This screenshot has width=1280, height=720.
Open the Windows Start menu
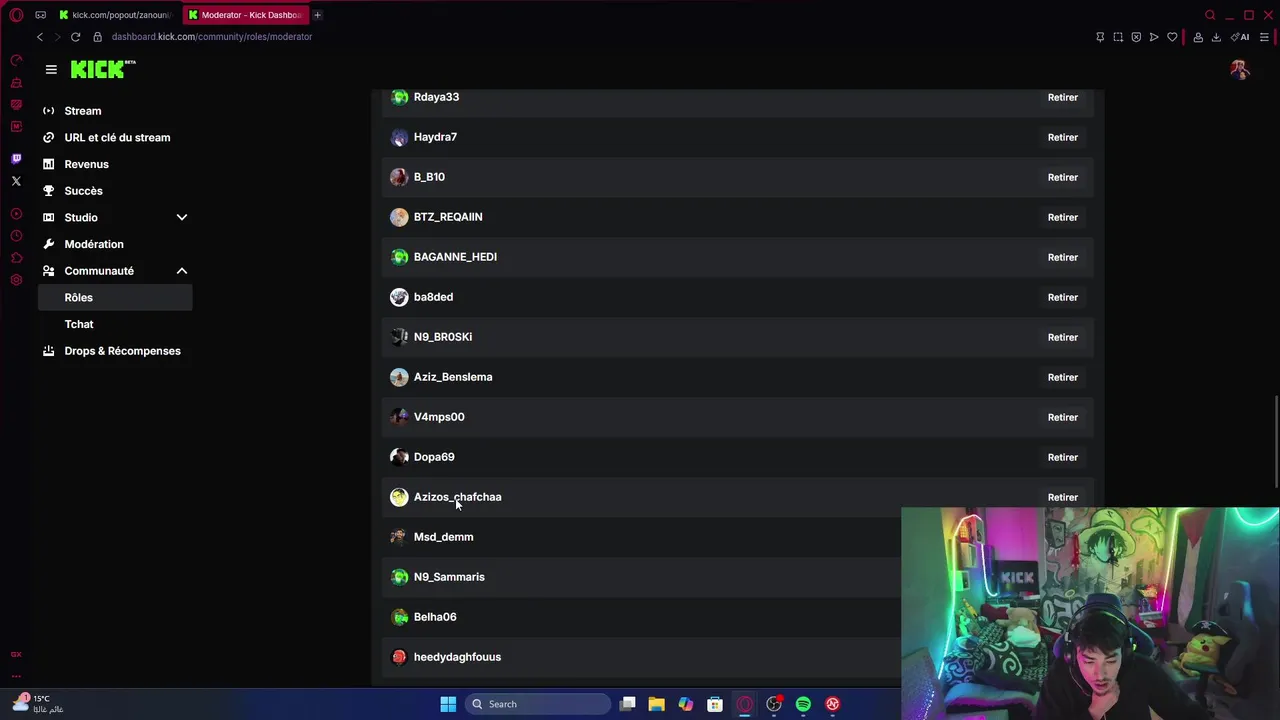tap(448, 704)
